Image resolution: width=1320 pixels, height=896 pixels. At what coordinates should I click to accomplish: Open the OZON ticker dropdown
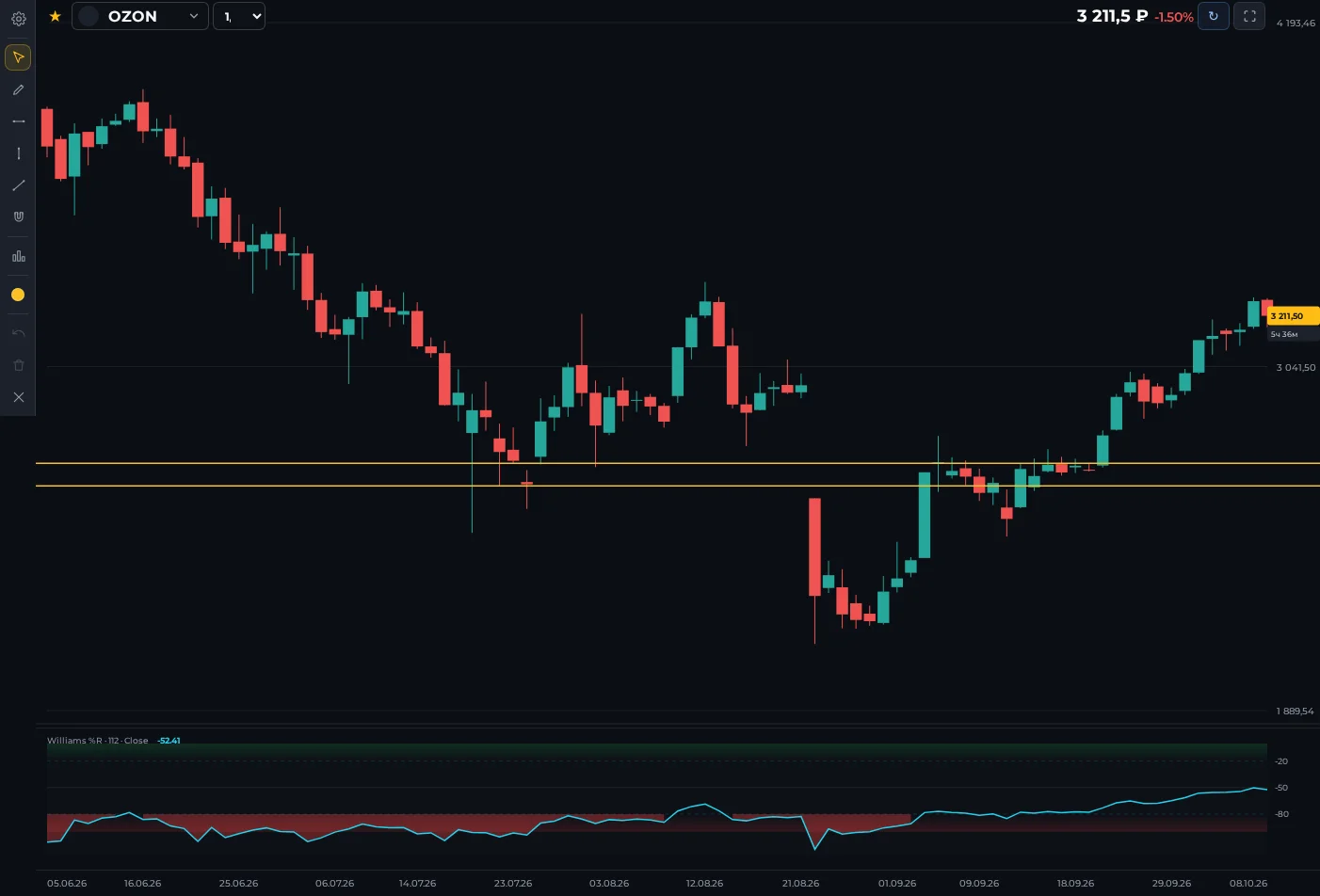pyautogui.click(x=140, y=16)
